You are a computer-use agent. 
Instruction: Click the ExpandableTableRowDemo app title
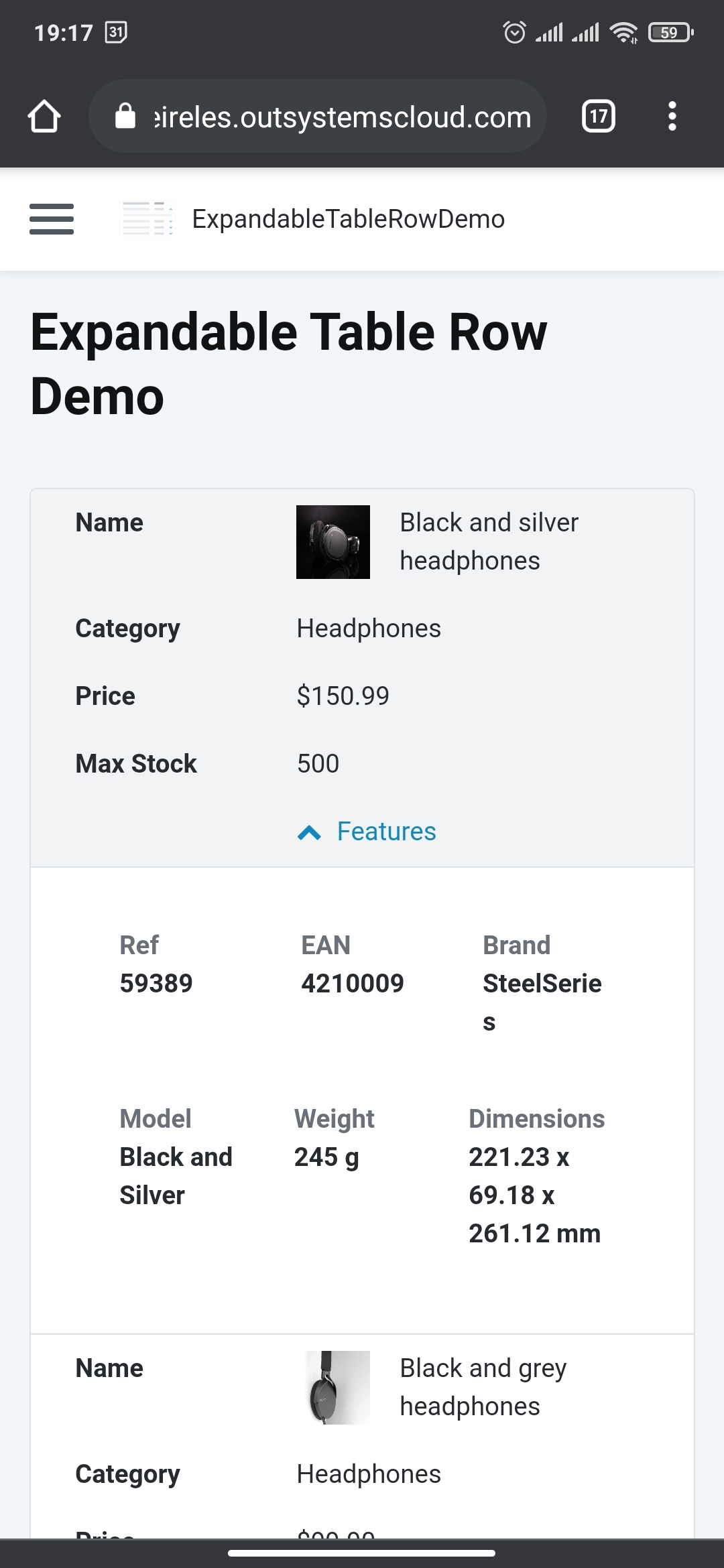[348, 219]
